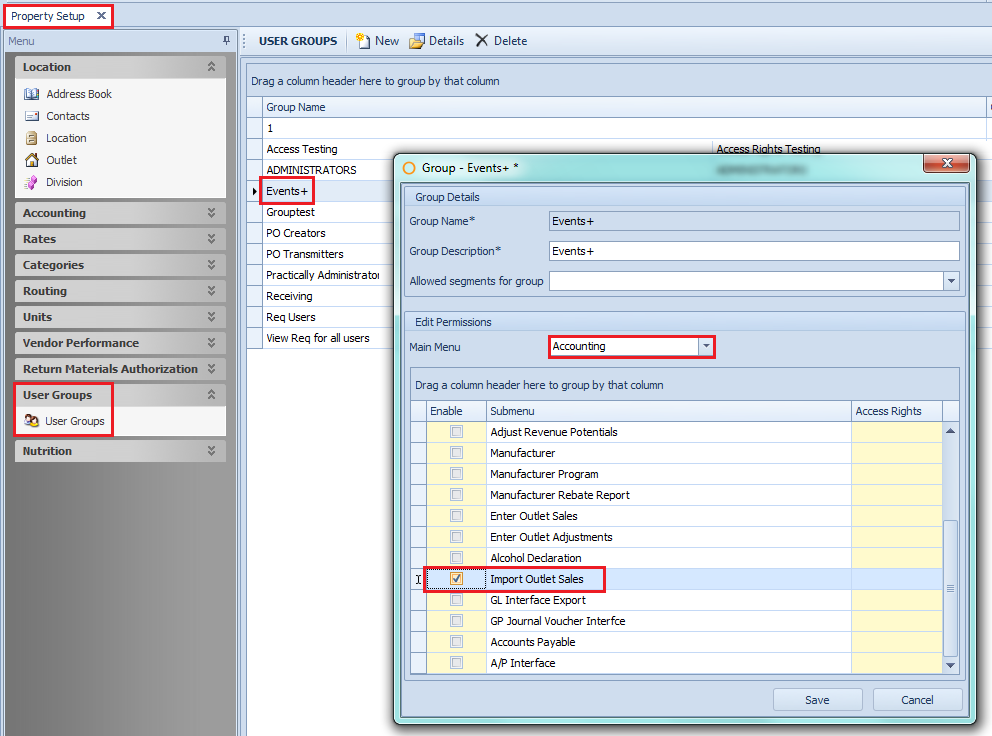Select the Outlet house icon

tap(31, 160)
